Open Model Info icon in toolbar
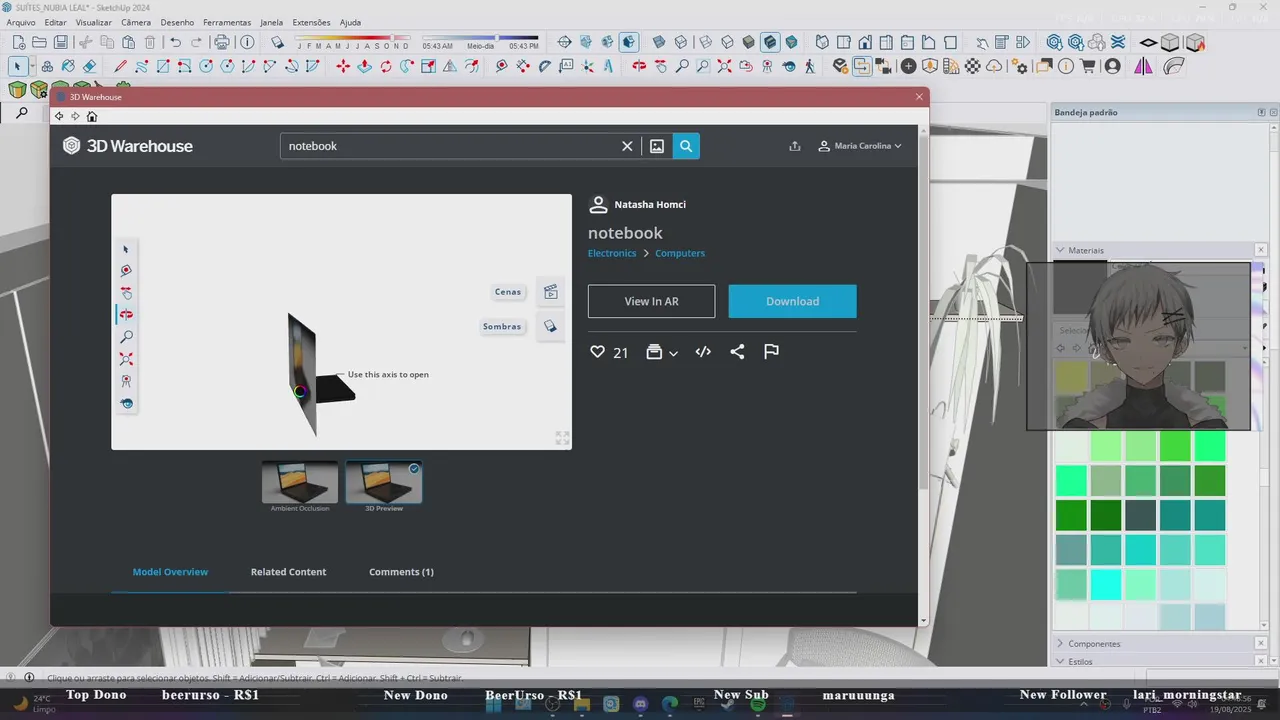The width and height of the screenshot is (1280, 720). (247, 42)
